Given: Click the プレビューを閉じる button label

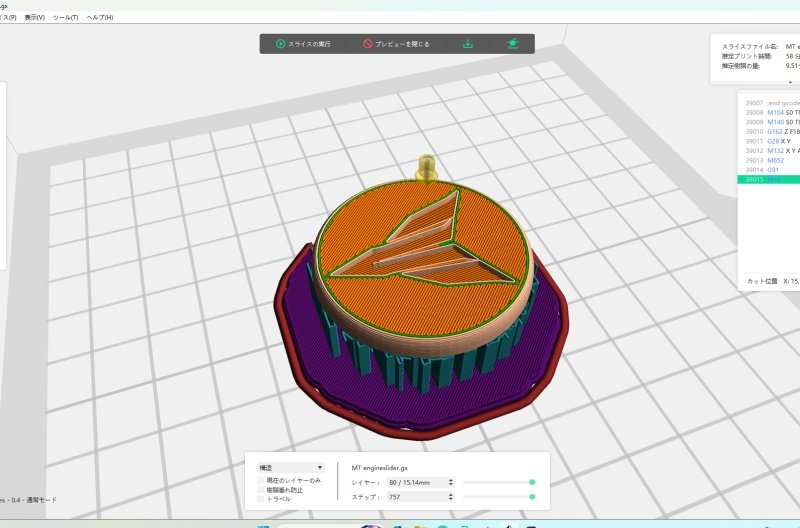Looking at the screenshot, I should (x=402, y=44).
